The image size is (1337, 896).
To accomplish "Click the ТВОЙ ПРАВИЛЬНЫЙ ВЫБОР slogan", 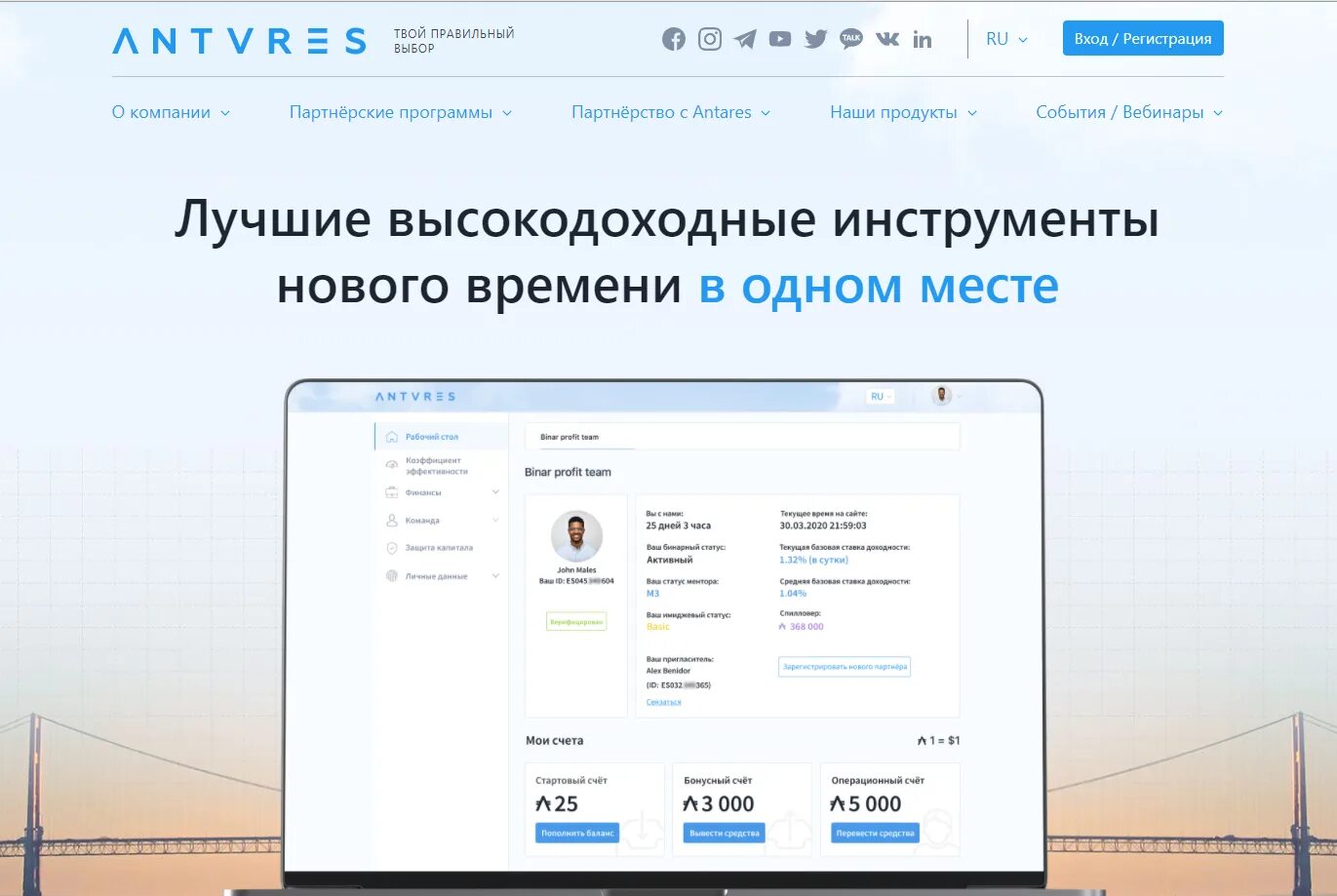I will [453, 41].
